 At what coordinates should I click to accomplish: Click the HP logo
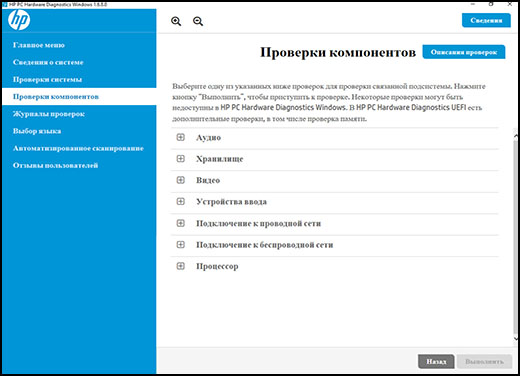[19, 20]
